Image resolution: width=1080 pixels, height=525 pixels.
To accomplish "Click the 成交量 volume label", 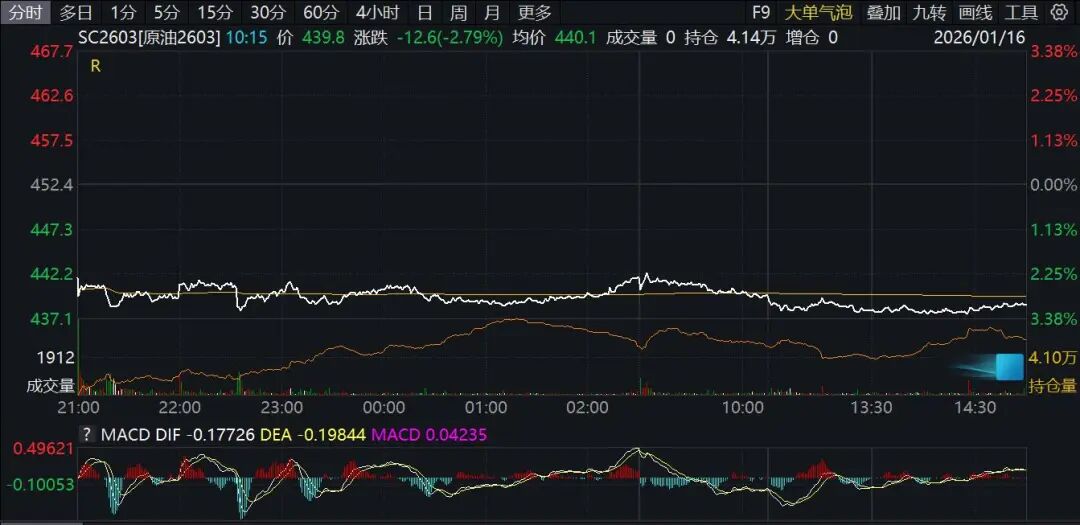I will click(50, 385).
